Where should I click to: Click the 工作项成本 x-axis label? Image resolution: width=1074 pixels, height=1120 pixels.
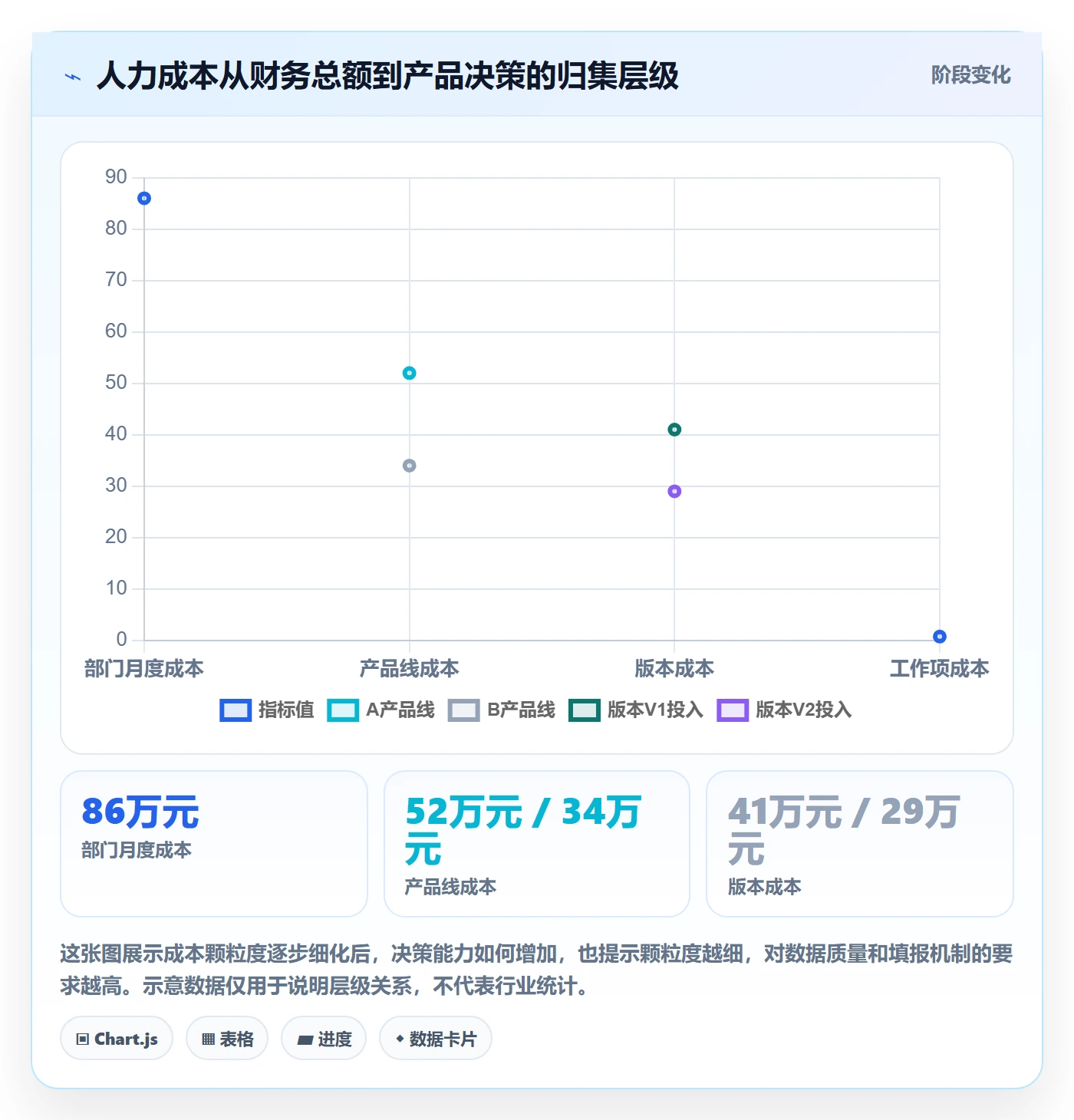(940, 669)
